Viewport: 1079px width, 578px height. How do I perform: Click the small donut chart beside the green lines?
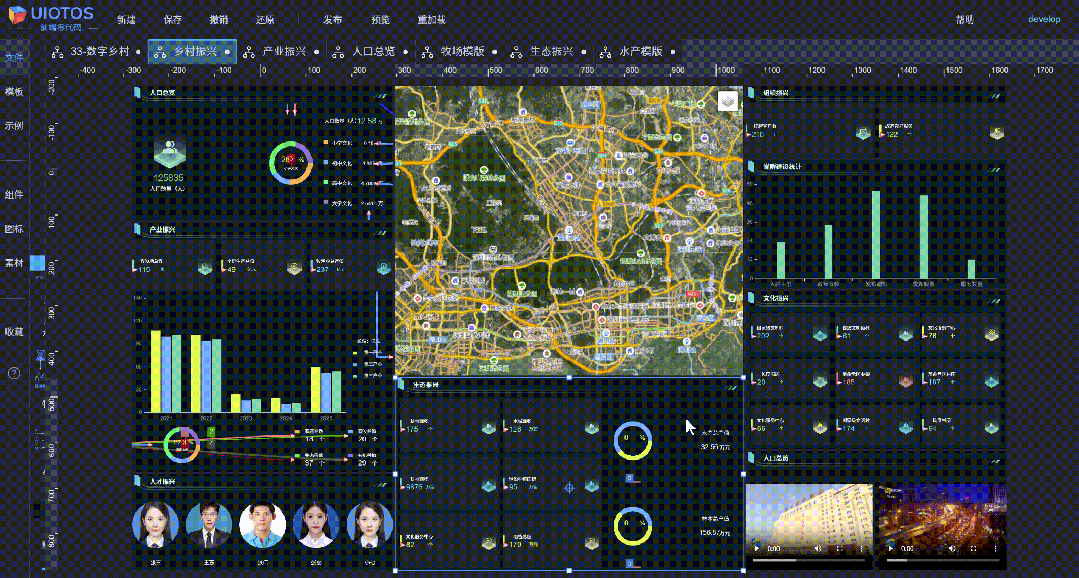182,445
